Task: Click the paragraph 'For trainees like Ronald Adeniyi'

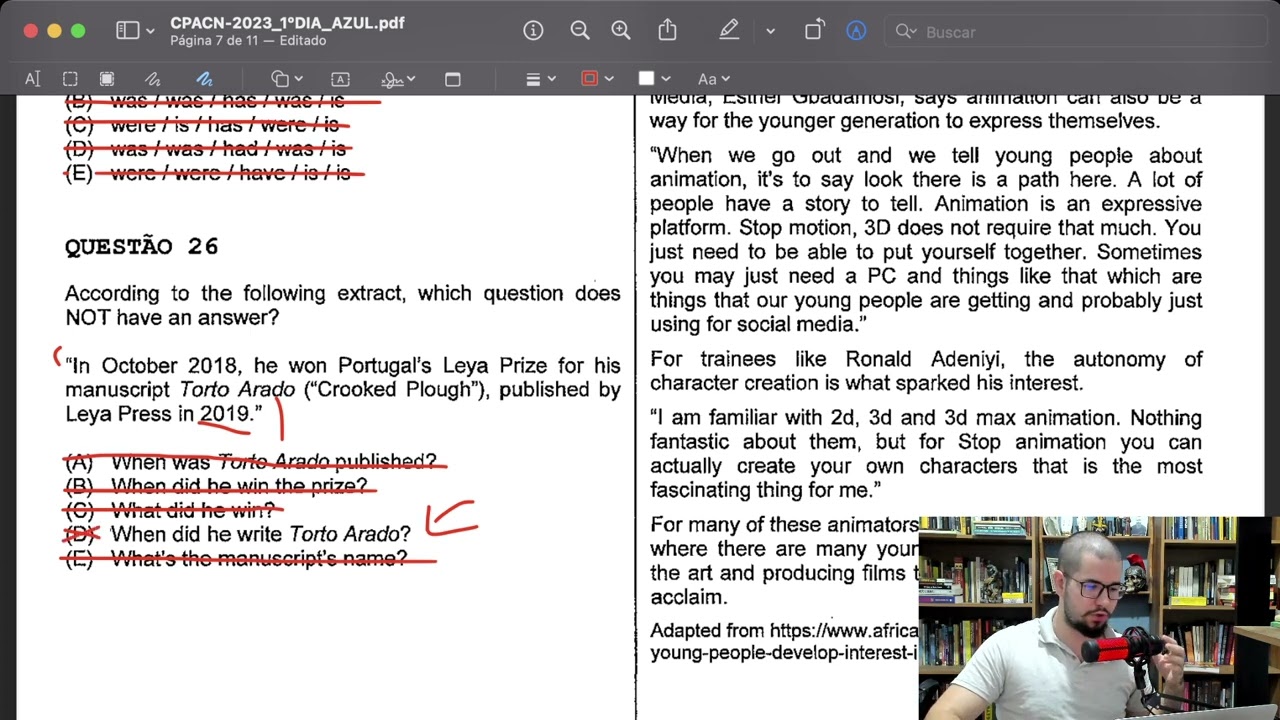Action: point(926,371)
